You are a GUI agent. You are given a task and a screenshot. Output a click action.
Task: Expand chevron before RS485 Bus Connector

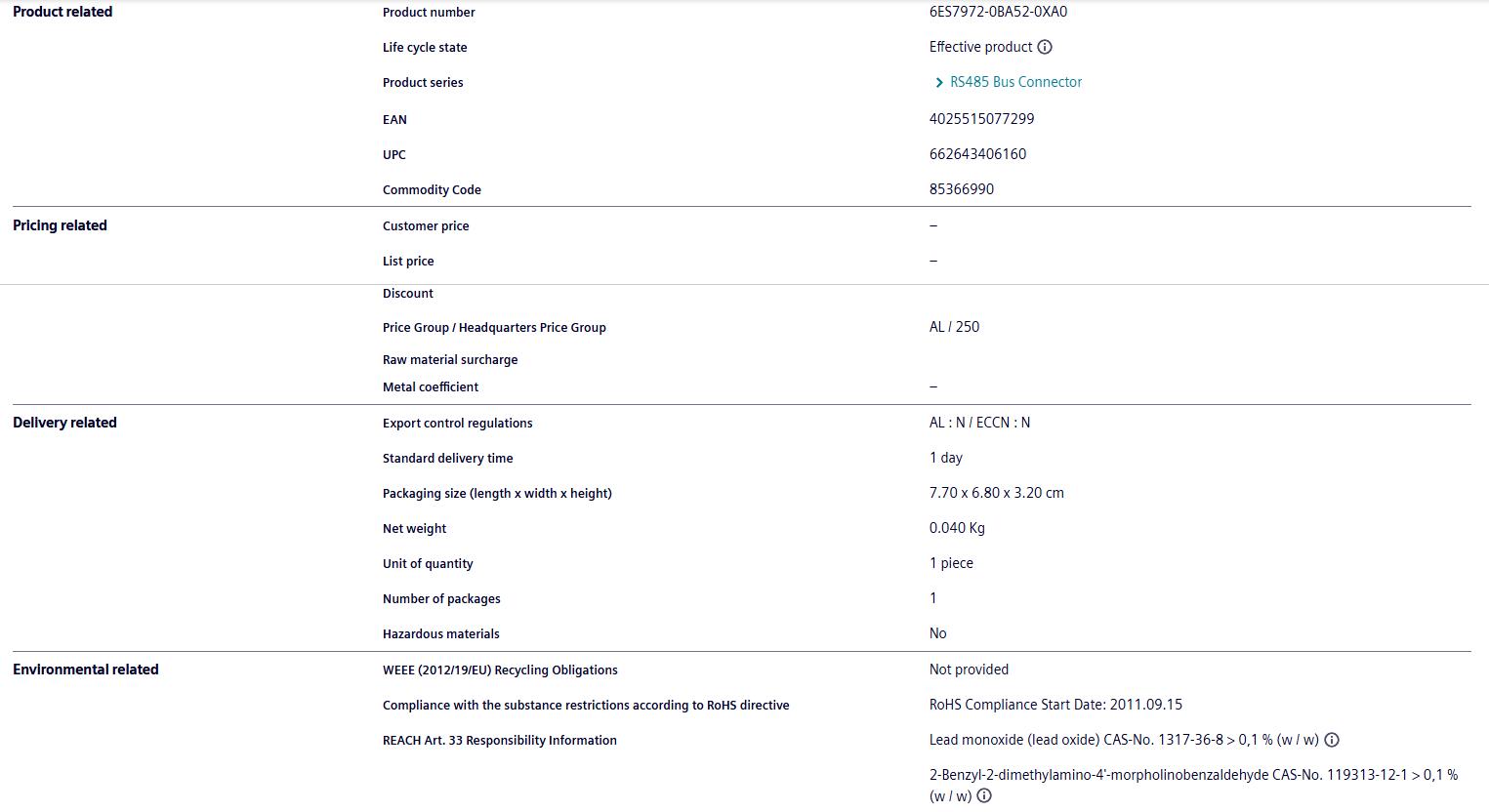click(x=939, y=83)
